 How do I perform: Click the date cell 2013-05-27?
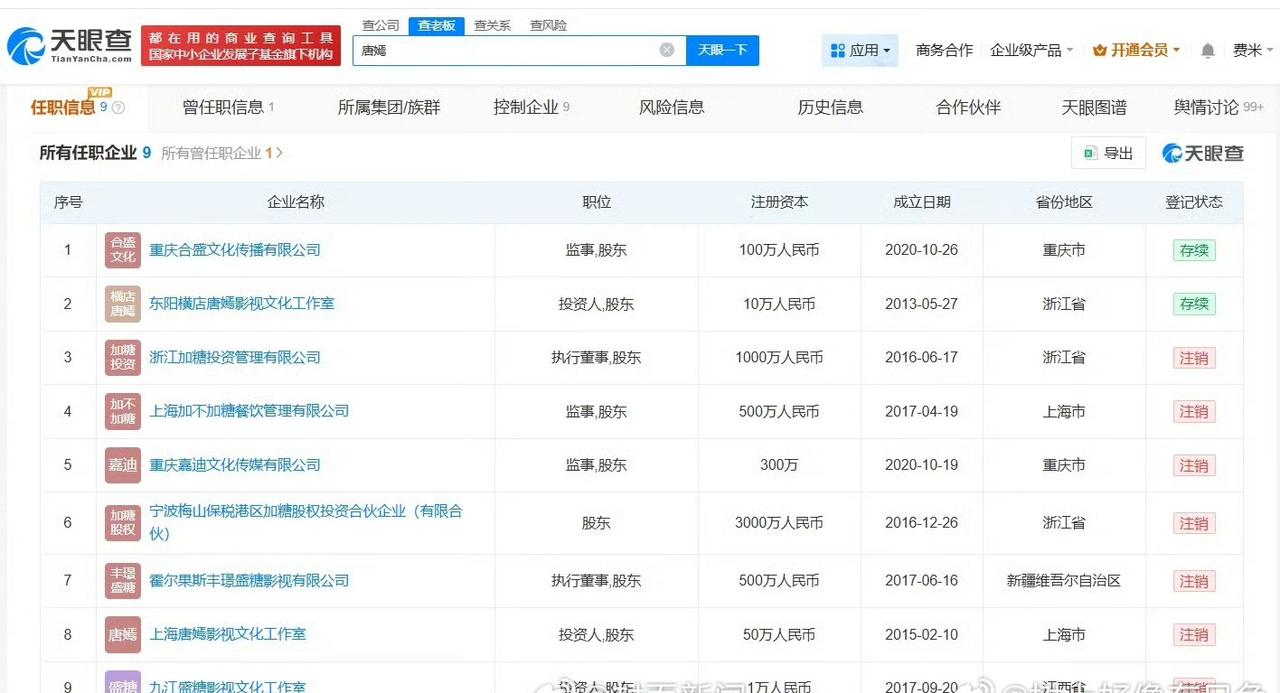click(921, 304)
